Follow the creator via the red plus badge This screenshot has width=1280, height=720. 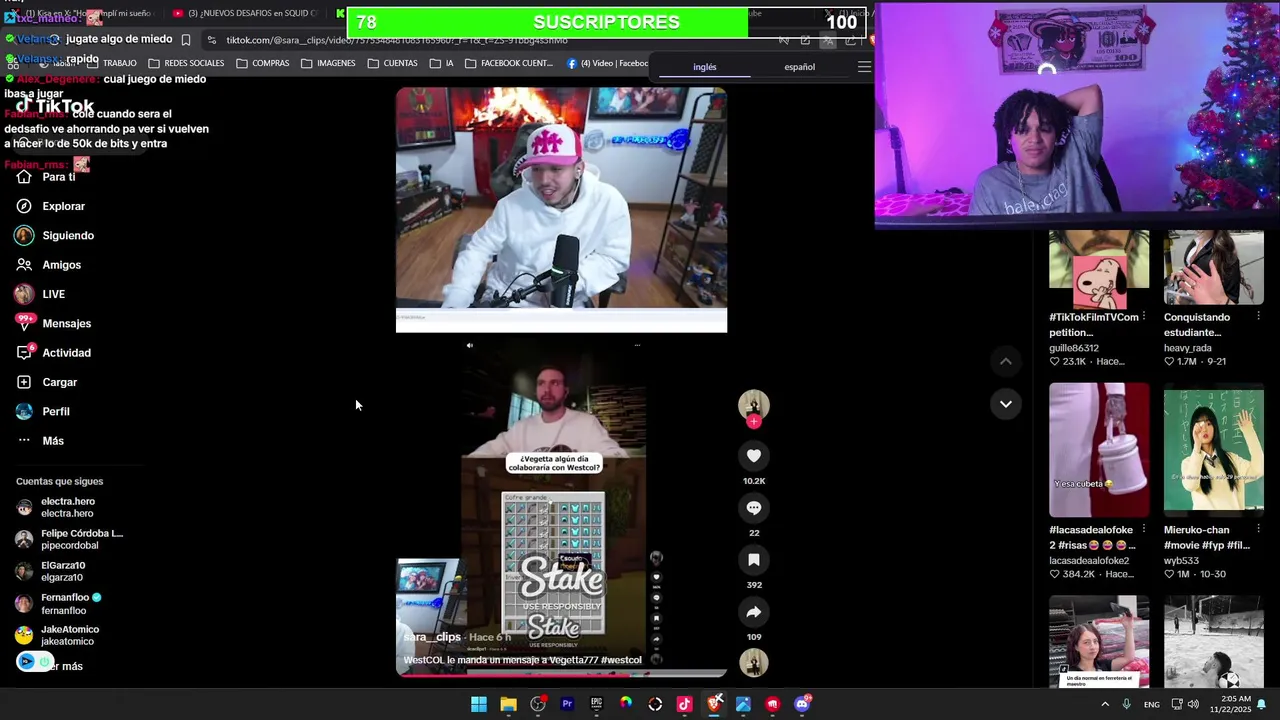click(754, 422)
